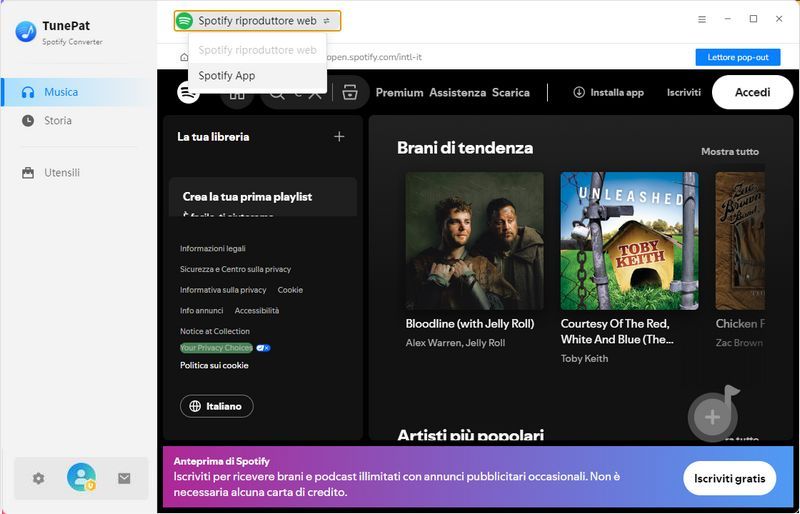Open the mail envelope icon
This screenshot has height=514, width=800.
124,478
